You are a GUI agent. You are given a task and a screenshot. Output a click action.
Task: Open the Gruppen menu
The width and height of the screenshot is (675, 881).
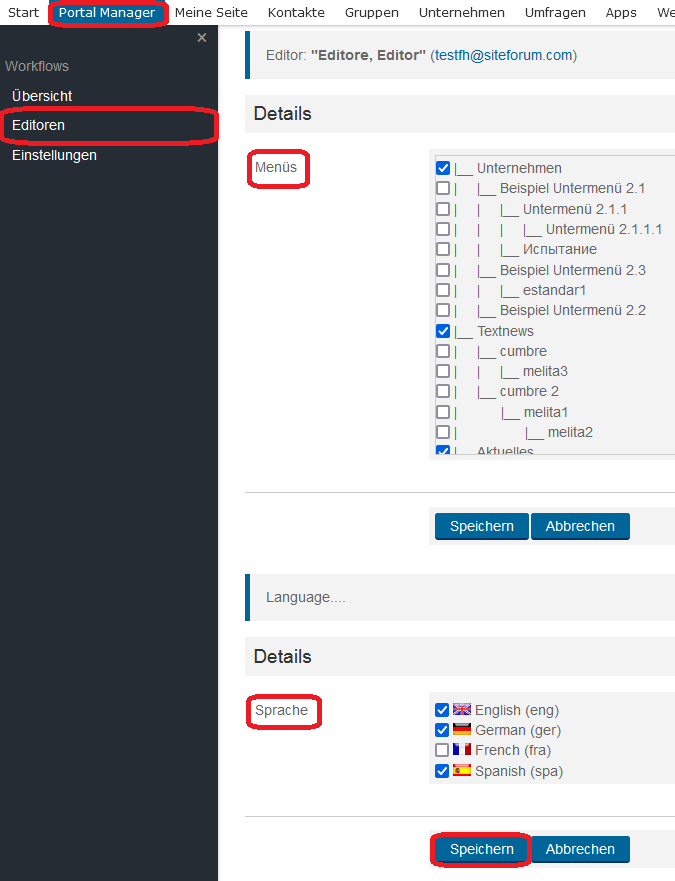point(372,12)
